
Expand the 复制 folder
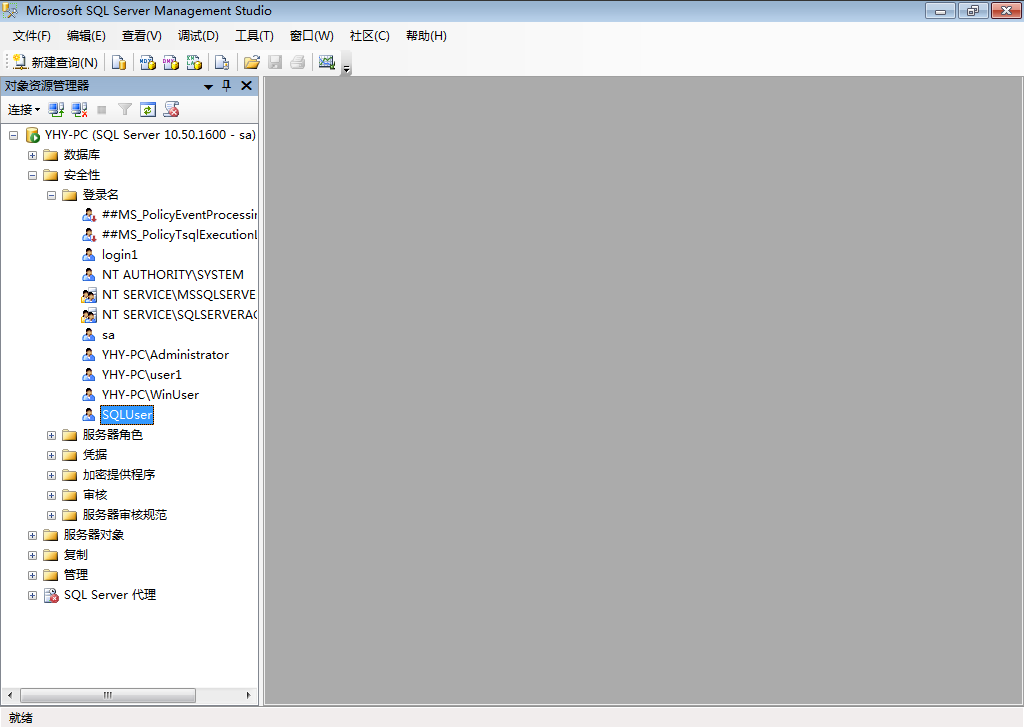[32, 555]
